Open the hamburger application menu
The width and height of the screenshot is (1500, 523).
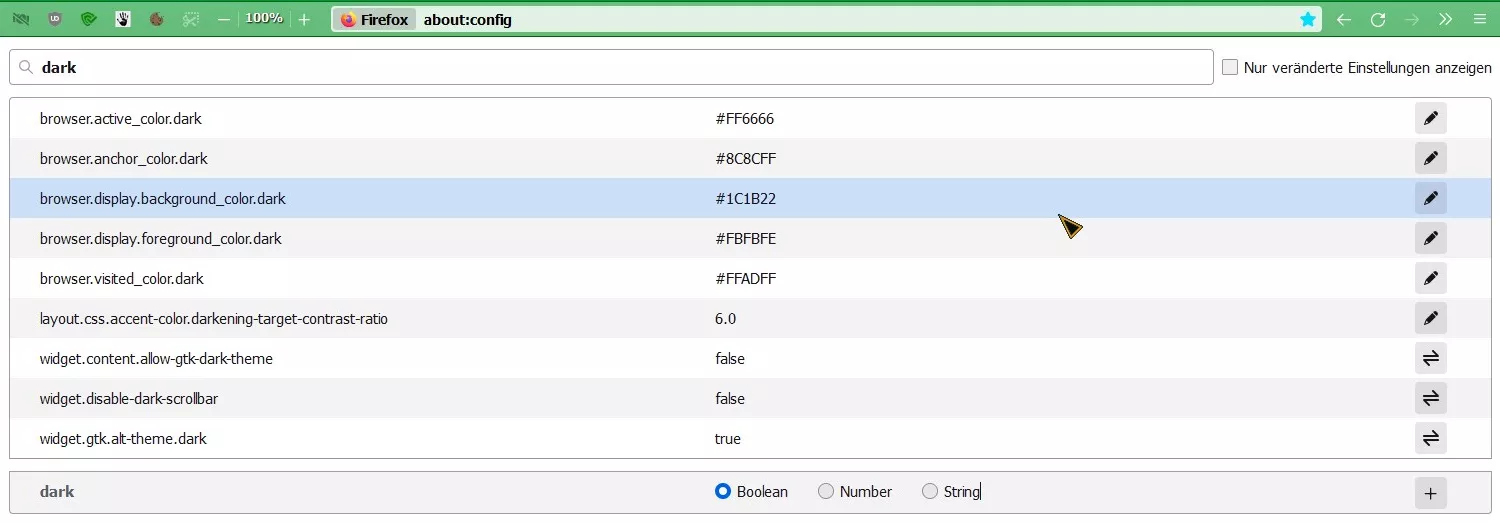[1480, 19]
